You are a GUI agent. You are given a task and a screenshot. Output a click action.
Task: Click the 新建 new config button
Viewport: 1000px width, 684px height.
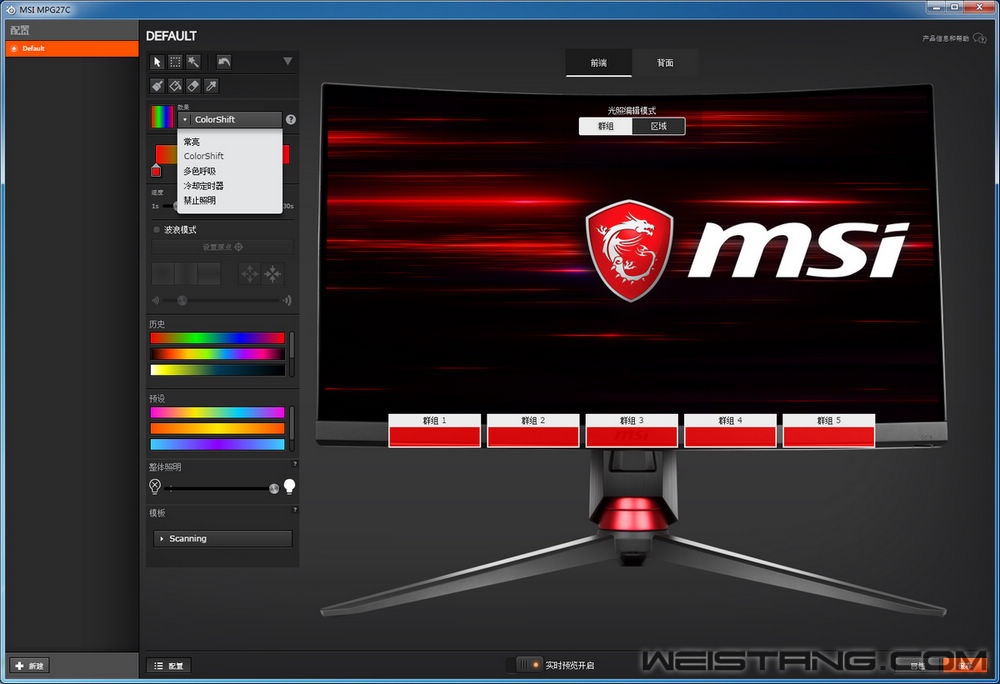[29, 666]
